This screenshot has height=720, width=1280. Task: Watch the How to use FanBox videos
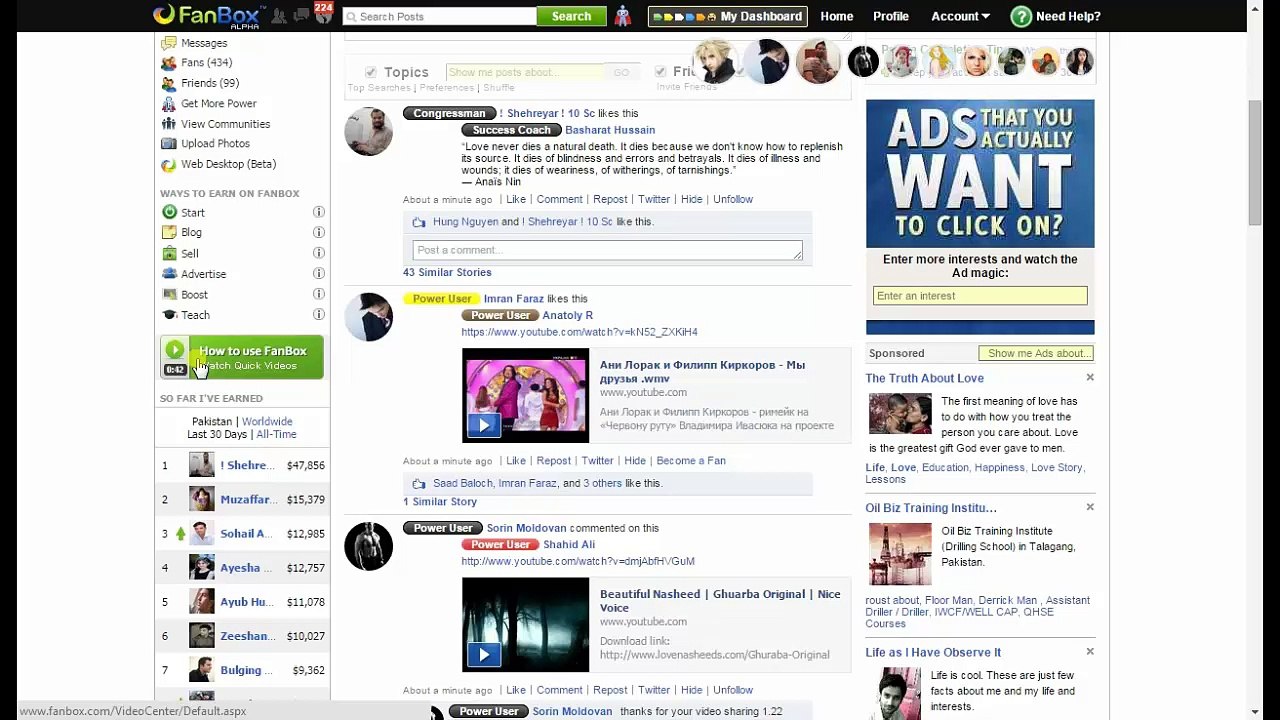click(242, 357)
